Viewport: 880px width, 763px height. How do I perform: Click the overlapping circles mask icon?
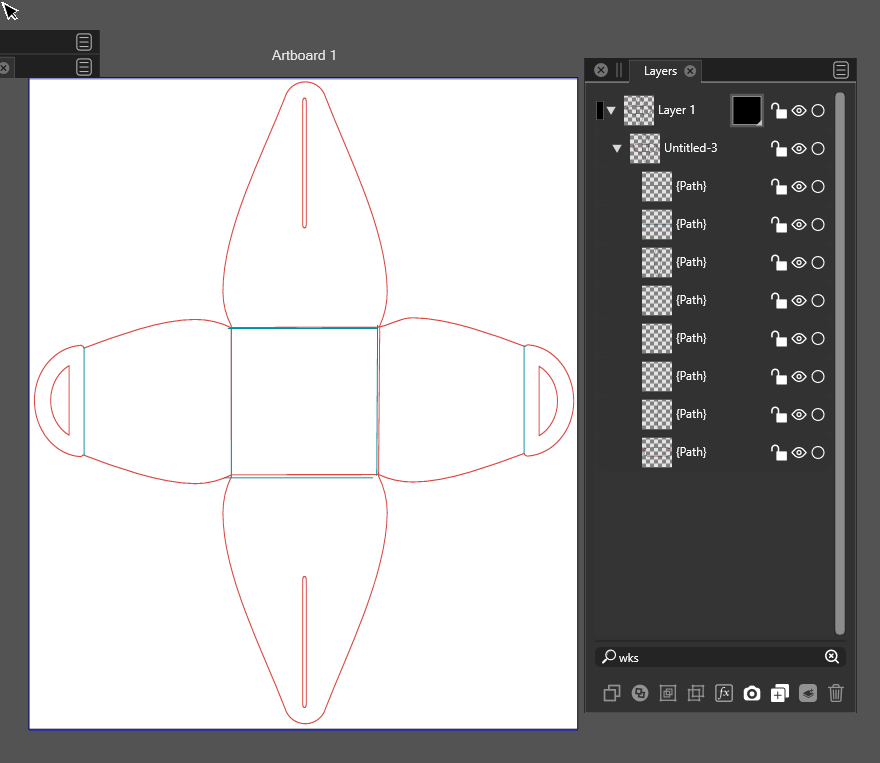coord(640,693)
